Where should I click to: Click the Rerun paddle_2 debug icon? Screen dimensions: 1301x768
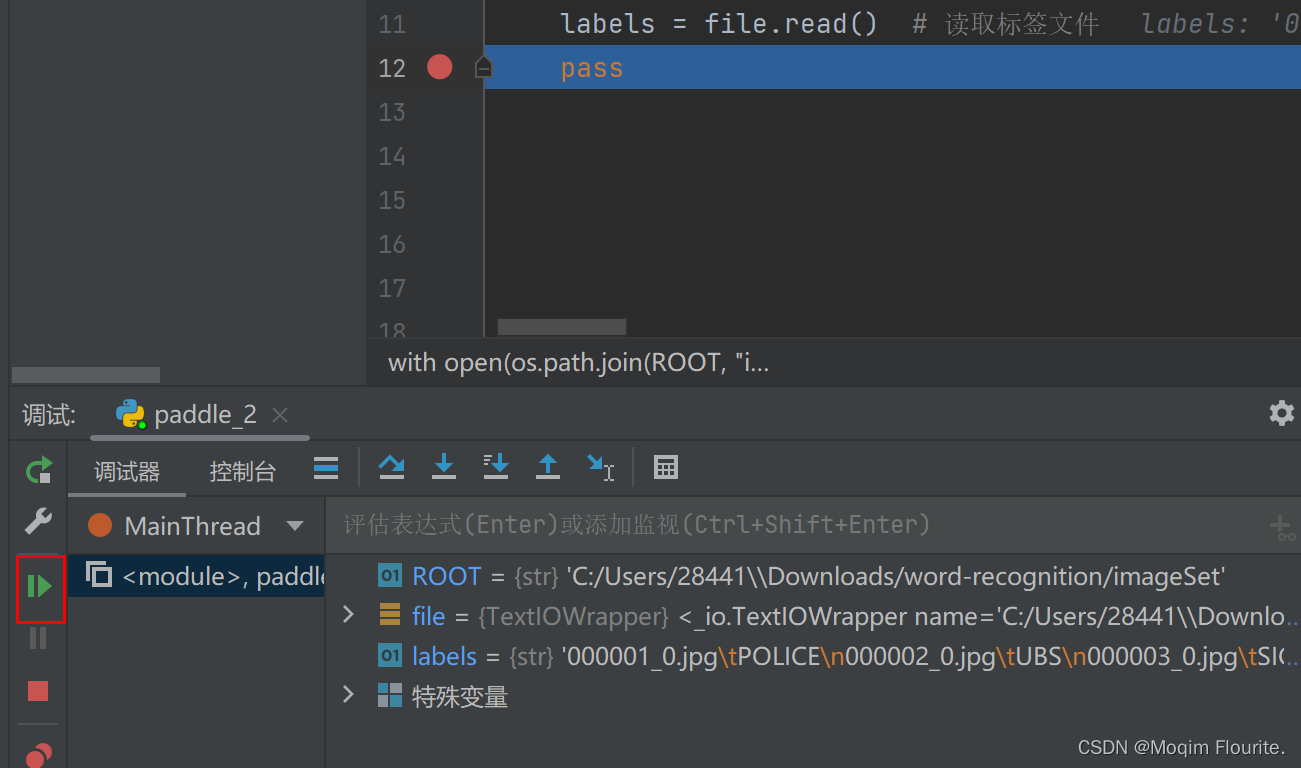coord(38,469)
